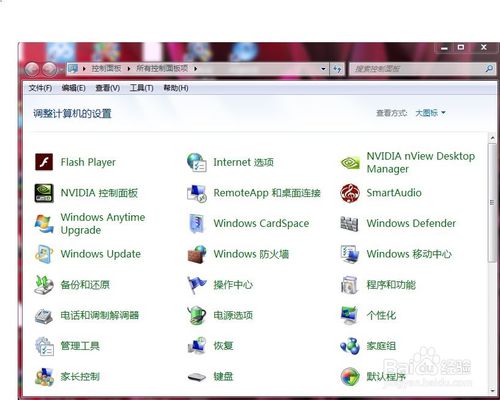Click the Control Panel icon in address bar
This screenshot has width=500, height=400.
pos(73,69)
